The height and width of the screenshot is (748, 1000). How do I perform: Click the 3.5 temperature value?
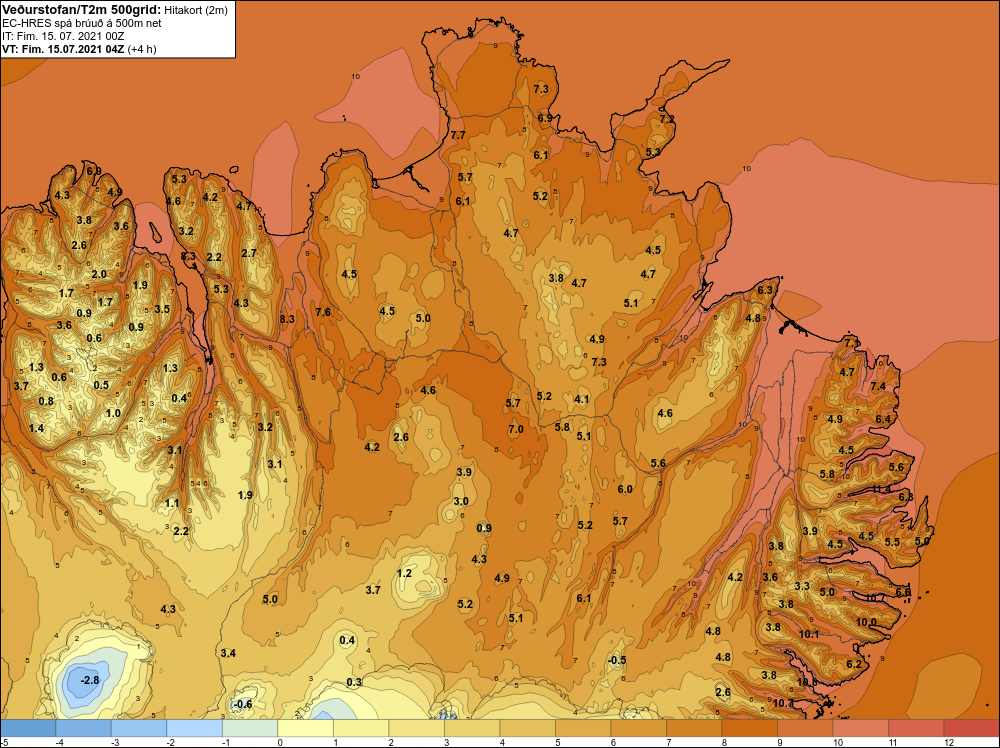coord(163,309)
